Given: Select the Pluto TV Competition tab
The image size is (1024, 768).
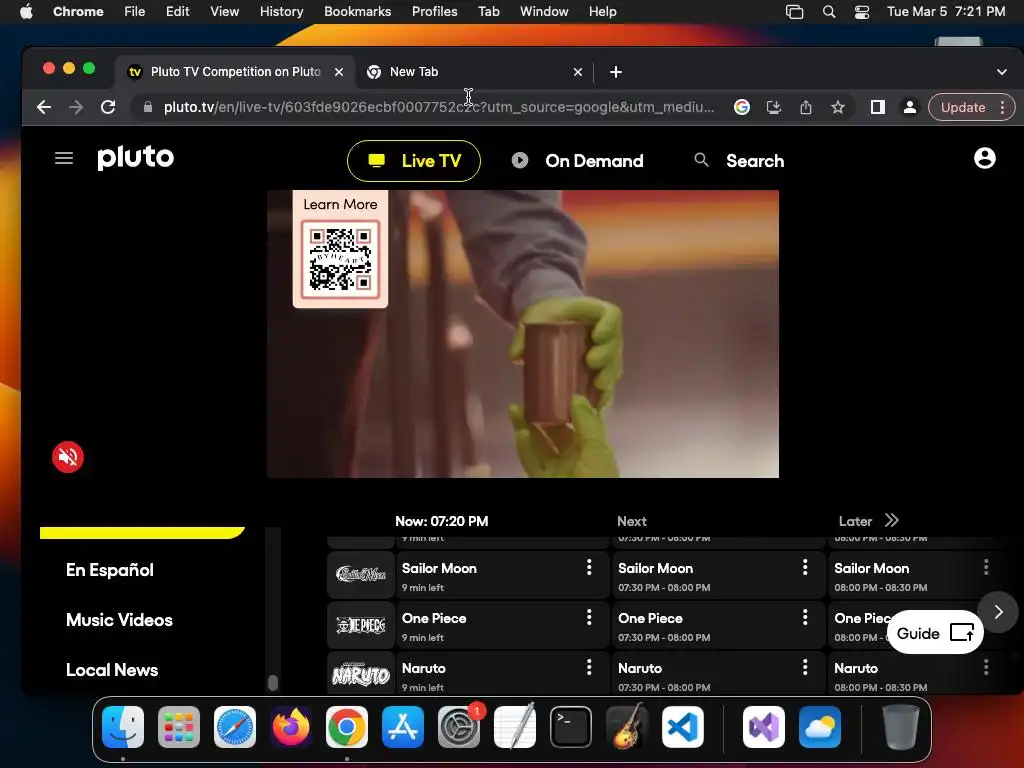Looking at the screenshot, I should 235,72.
